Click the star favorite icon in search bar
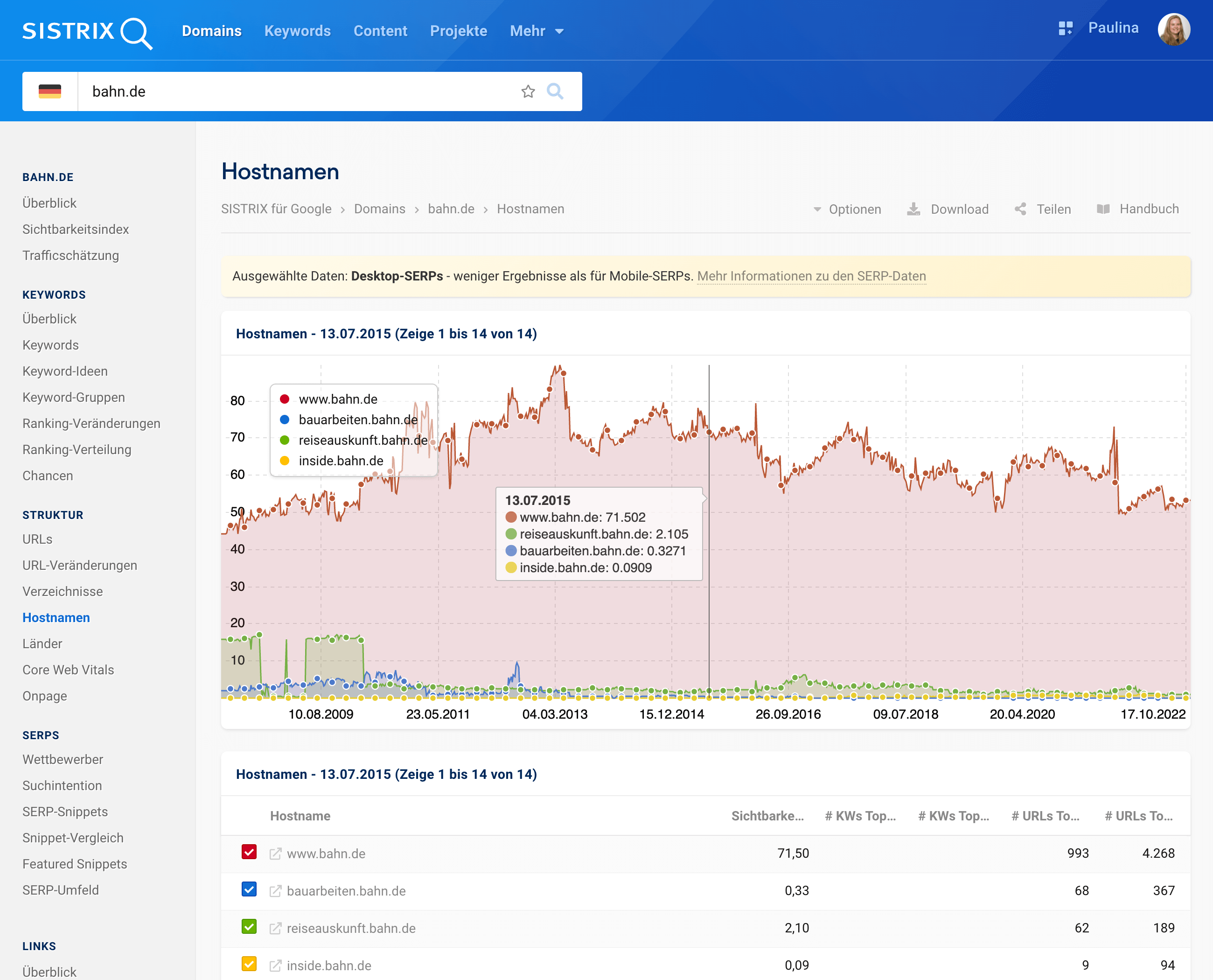The height and width of the screenshot is (980, 1213). [528, 91]
